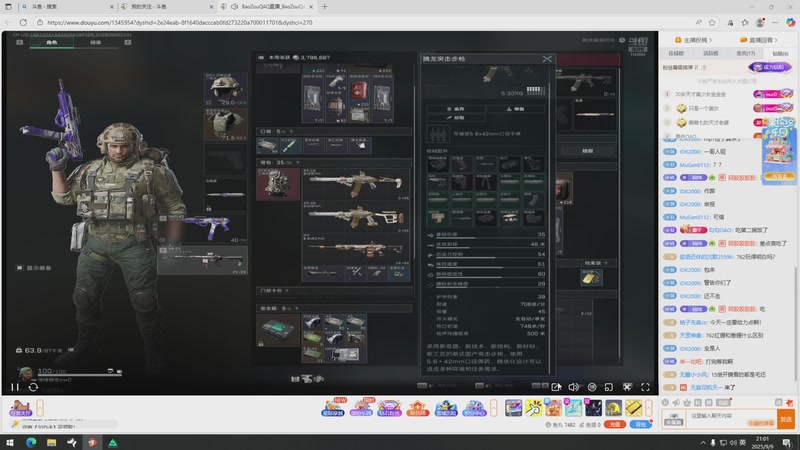Expand the arrow beside 任务大厅
Viewport: 800px width, 450px height.
pos(40,408)
